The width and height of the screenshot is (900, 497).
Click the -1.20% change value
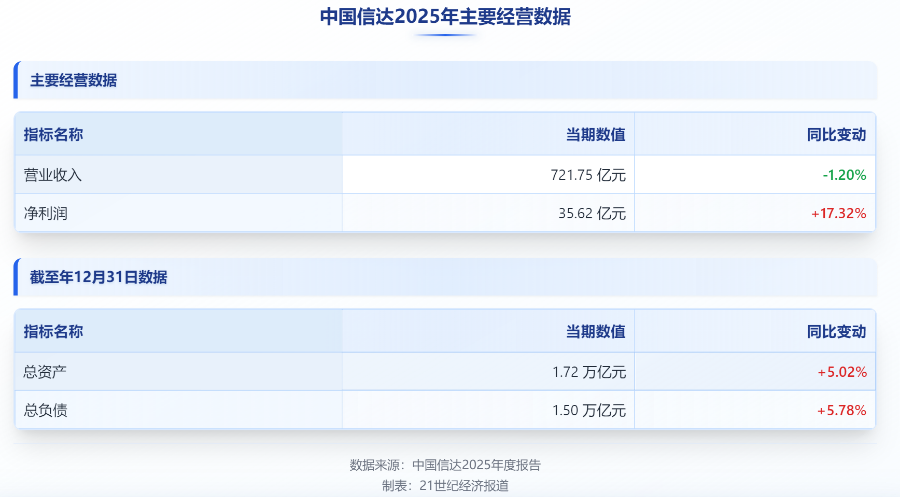click(x=844, y=175)
